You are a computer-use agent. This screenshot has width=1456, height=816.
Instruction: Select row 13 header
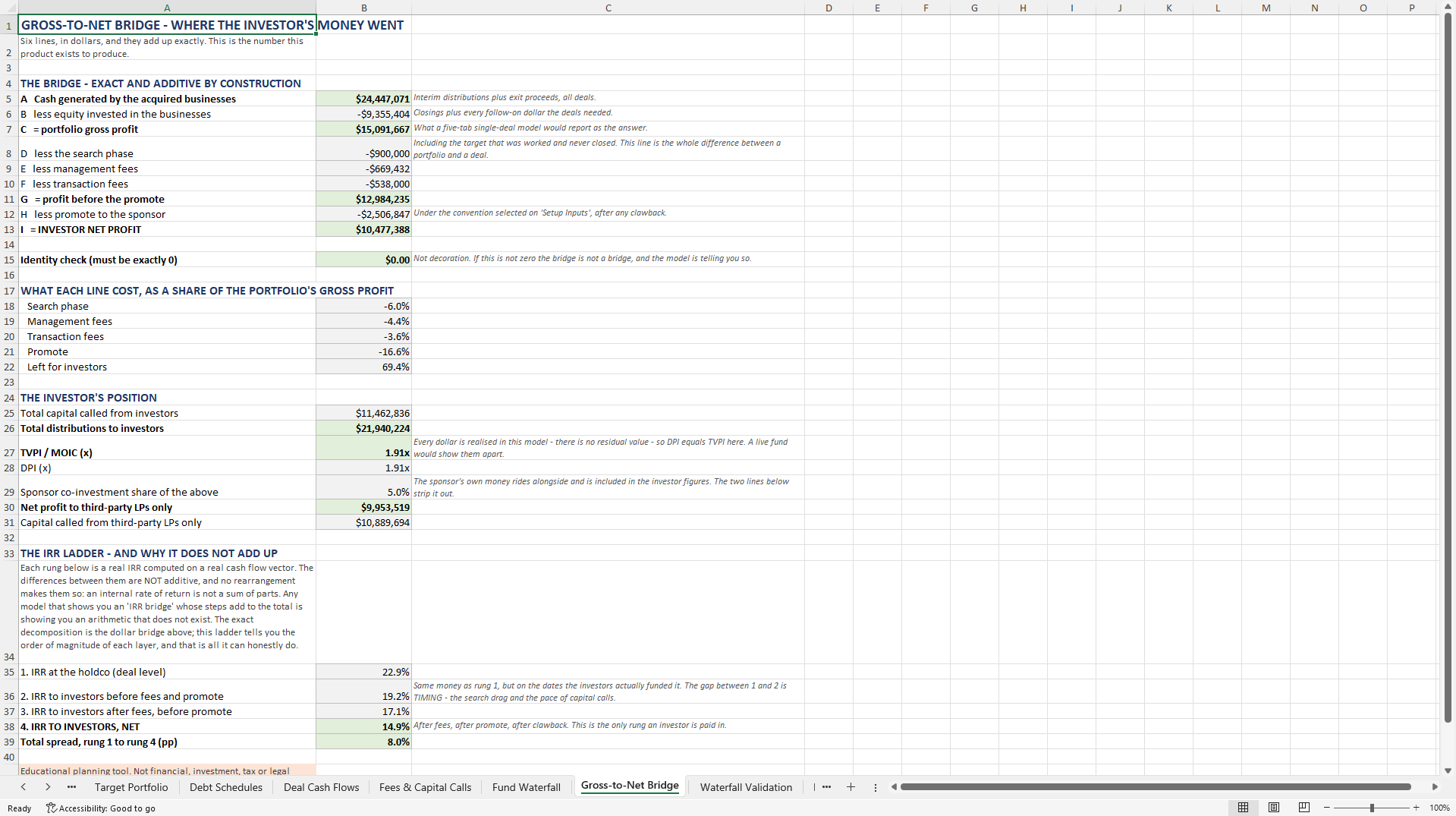point(9,229)
